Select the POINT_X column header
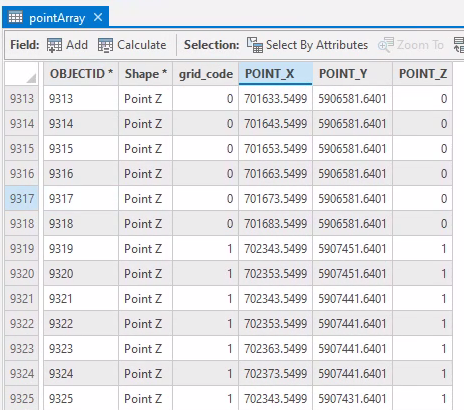The width and height of the screenshot is (464, 410). [275, 74]
